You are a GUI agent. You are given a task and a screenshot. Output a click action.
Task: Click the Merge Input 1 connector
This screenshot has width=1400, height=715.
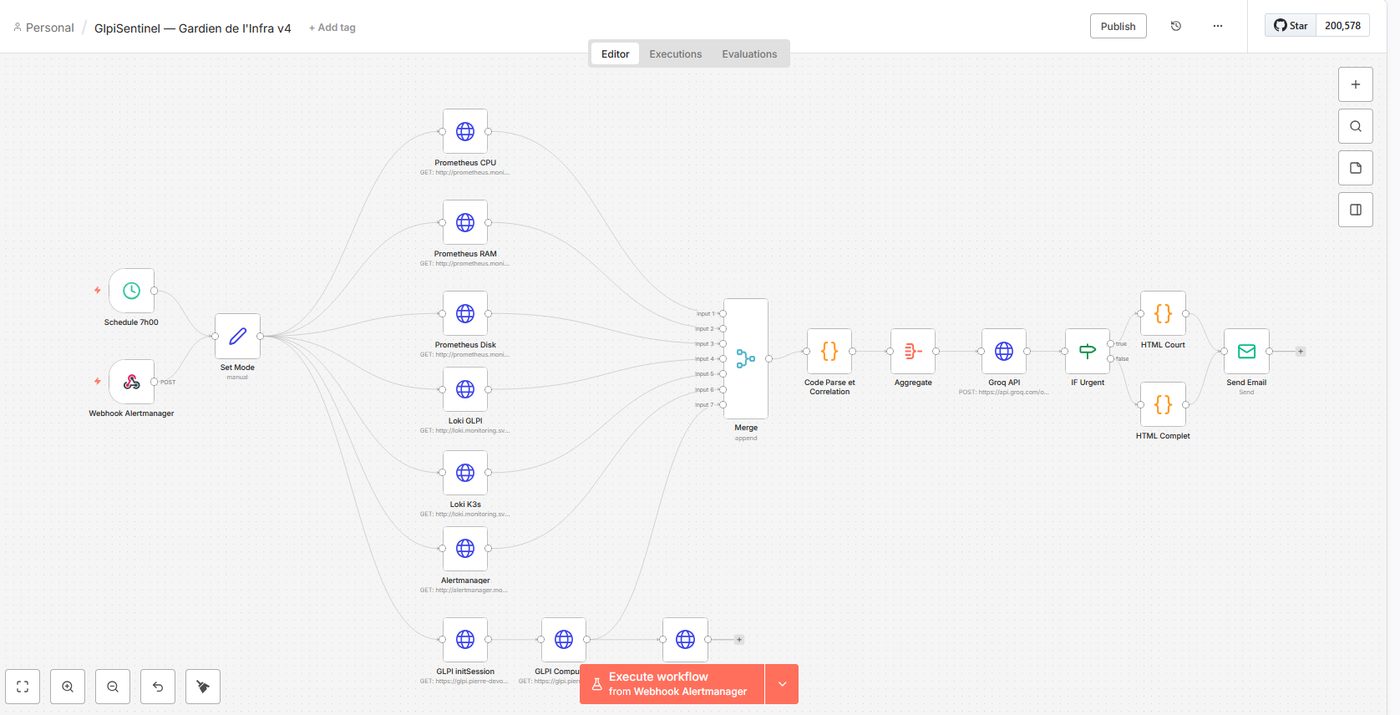click(723, 313)
